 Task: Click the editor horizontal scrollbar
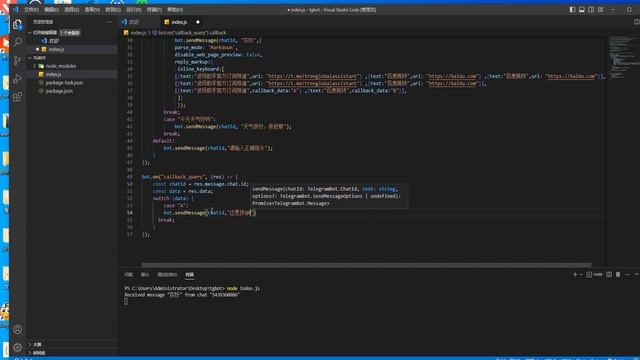366,265
